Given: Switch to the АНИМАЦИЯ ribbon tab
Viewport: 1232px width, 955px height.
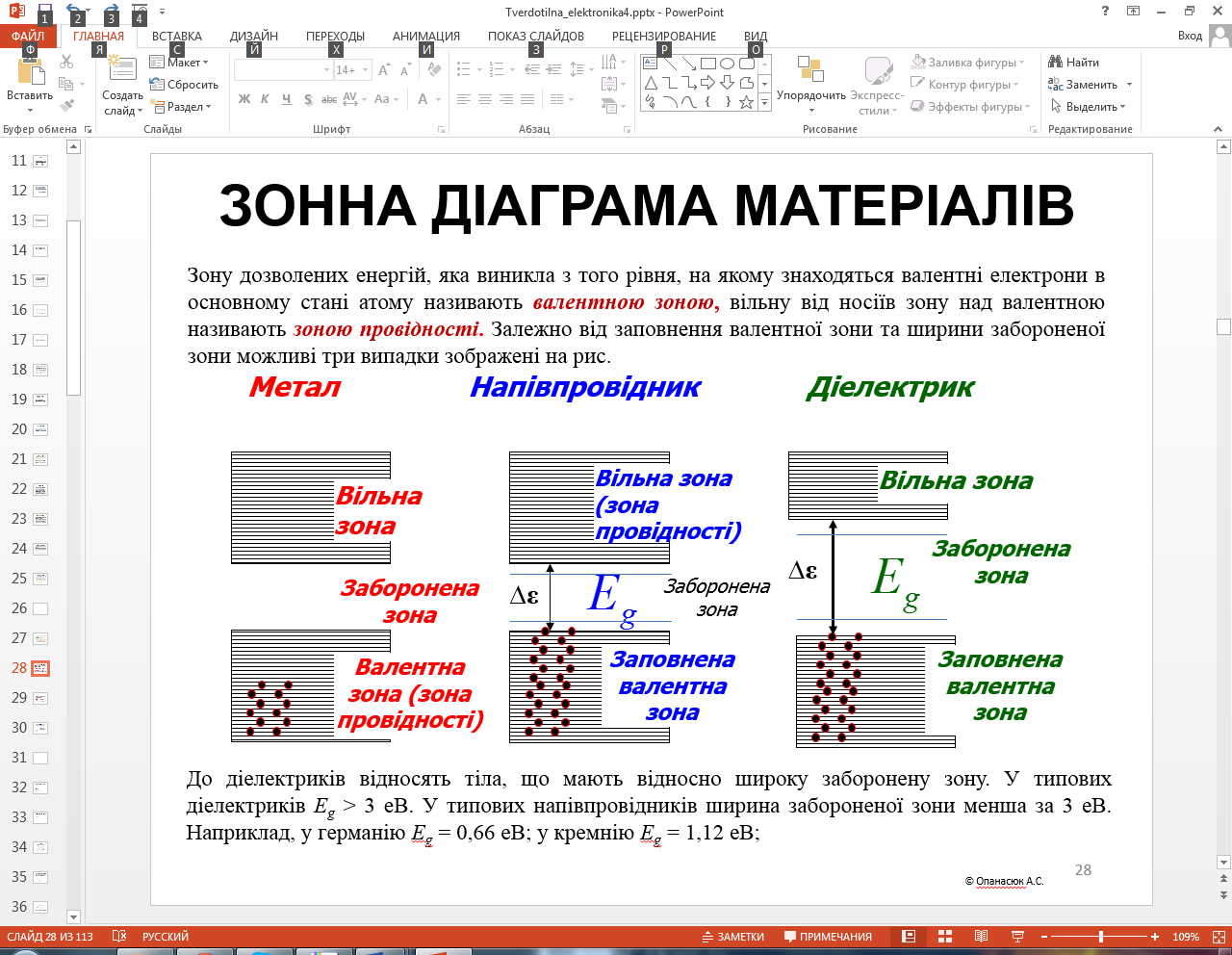Looking at the screenshot, I should tap(425, 37).
